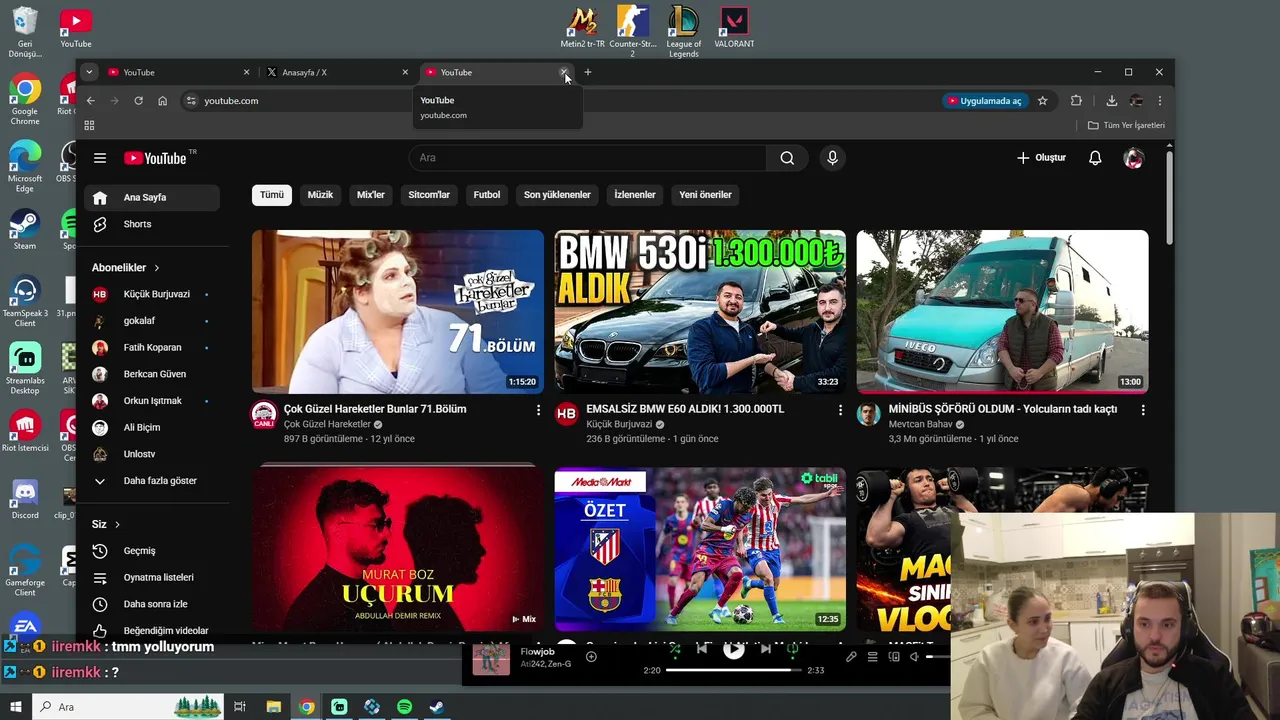Open the YouTube hamburger guide menu

pyautogui.click(x=100, y=158)
